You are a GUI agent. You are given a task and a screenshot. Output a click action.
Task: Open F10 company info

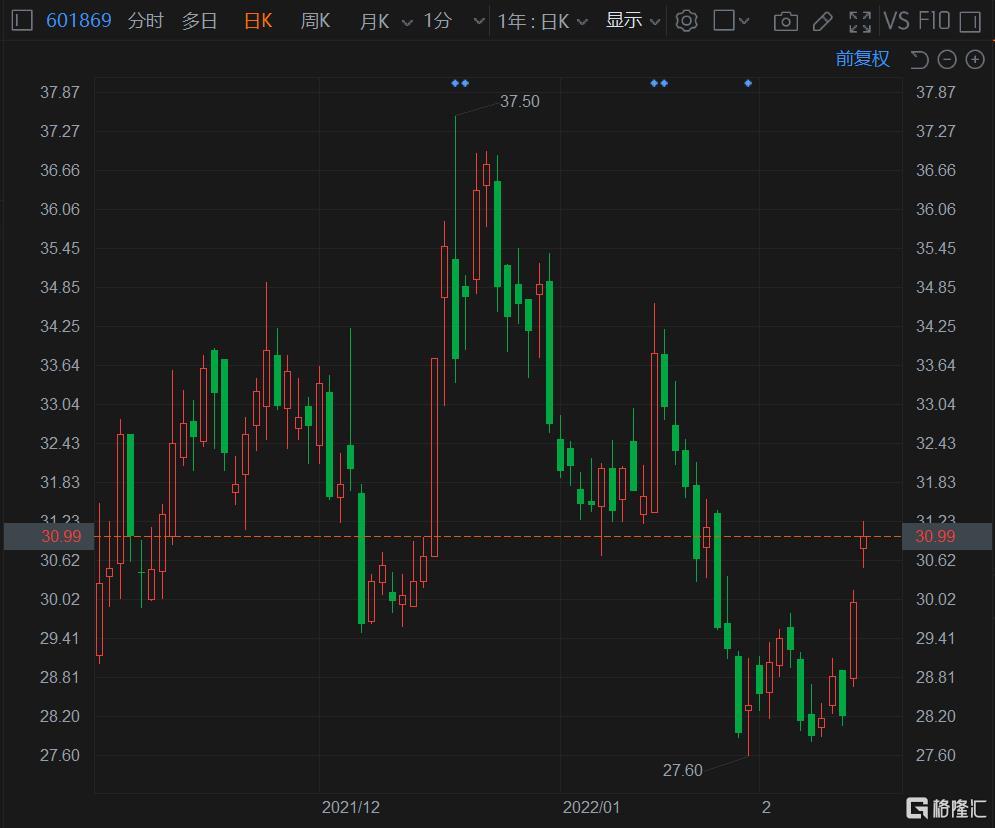(x=933, y=21)
